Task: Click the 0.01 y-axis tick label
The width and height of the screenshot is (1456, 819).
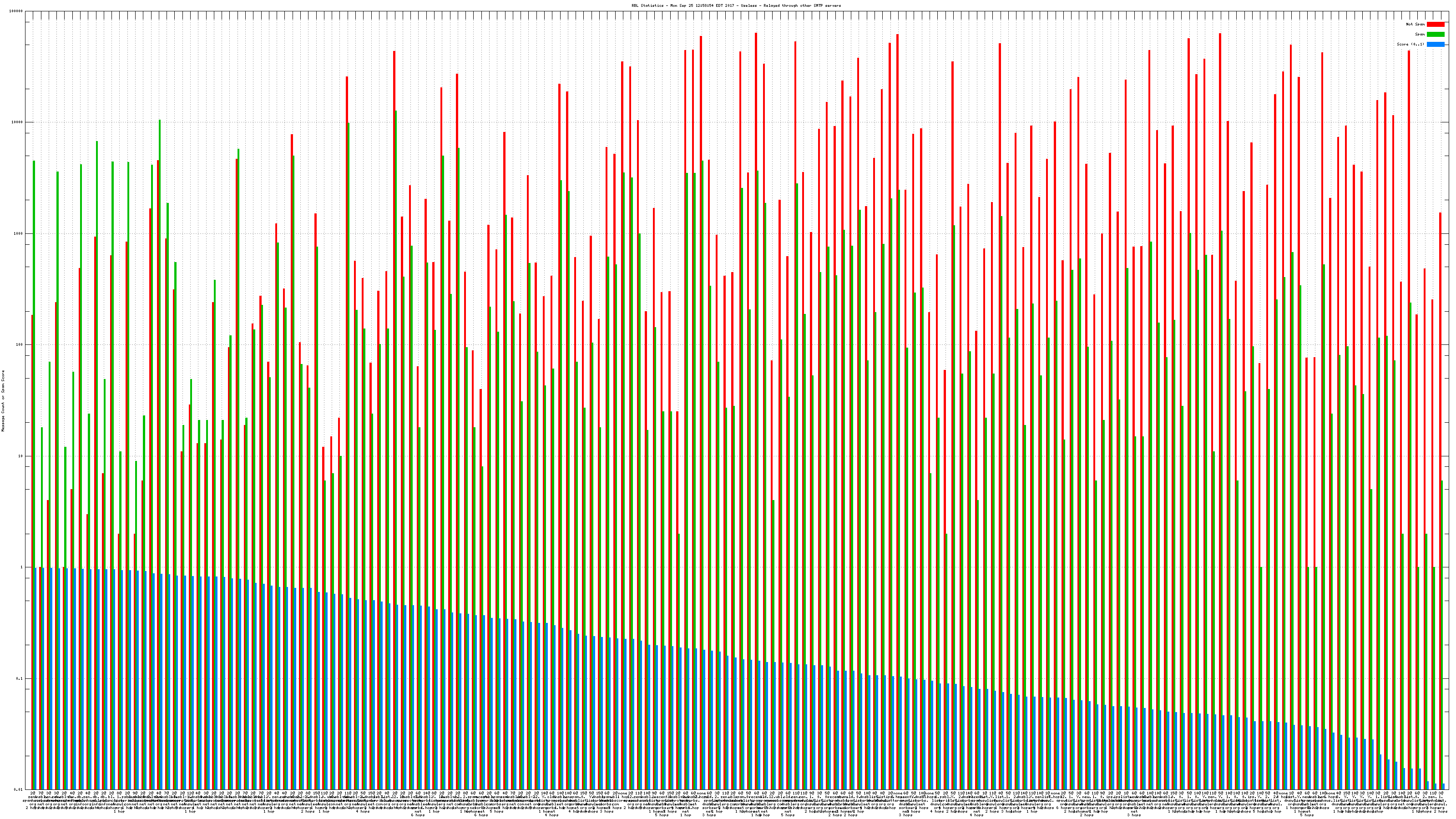Action: pos(19,789)
